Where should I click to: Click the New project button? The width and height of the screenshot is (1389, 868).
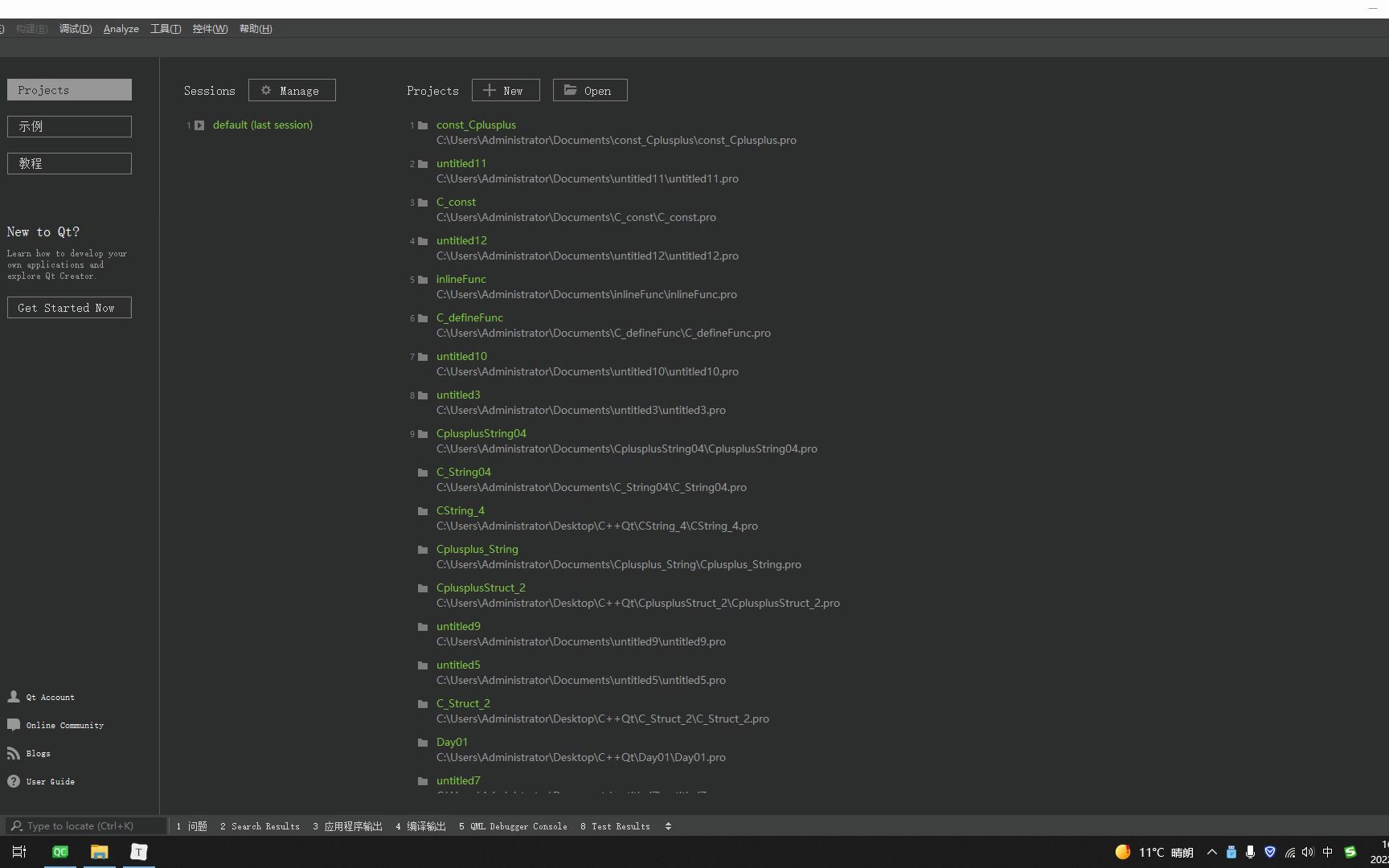(506, 90)
